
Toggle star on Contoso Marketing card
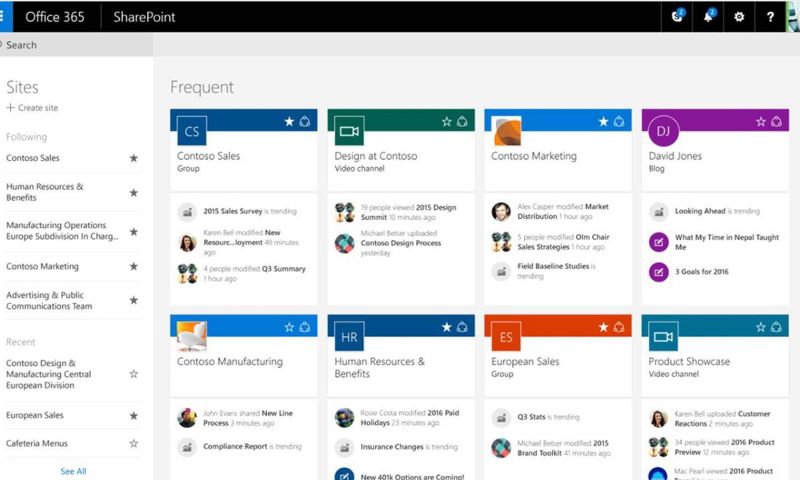point(604,121)
